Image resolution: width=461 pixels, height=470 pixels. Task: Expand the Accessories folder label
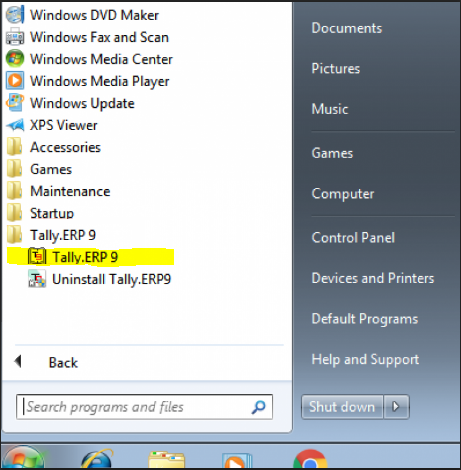(65, 147)
